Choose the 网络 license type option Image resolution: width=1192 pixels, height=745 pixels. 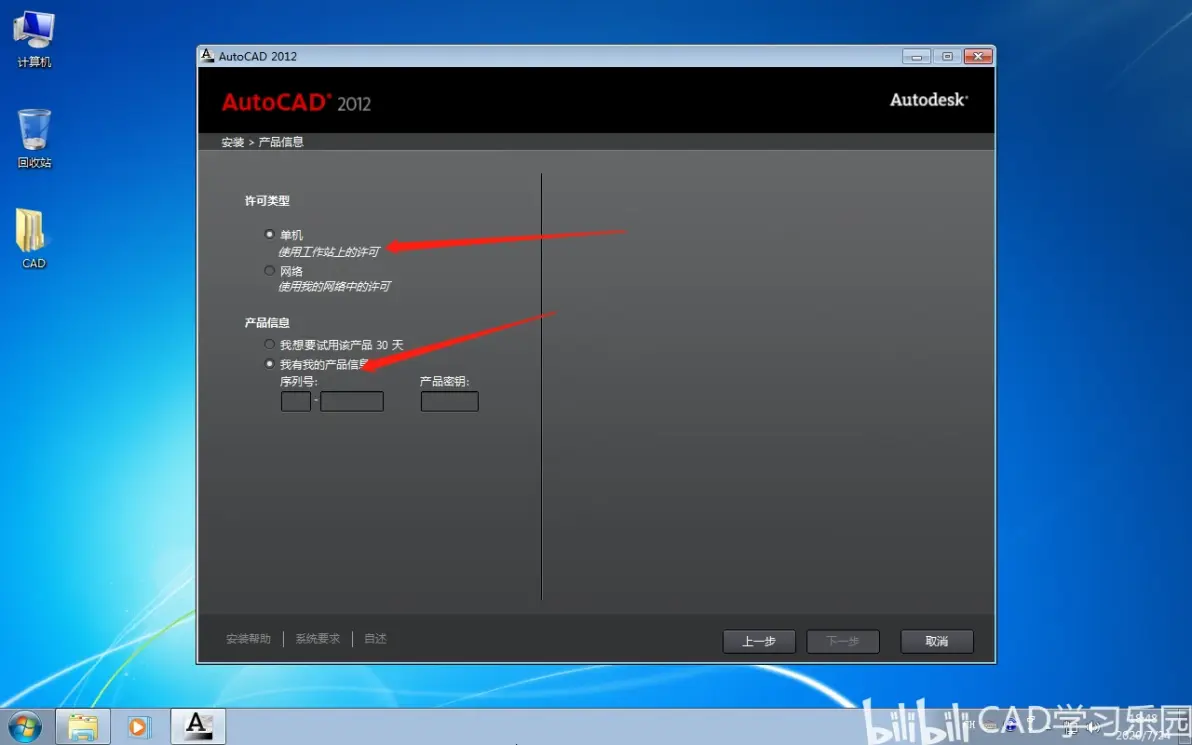click(x=269, y=271)
